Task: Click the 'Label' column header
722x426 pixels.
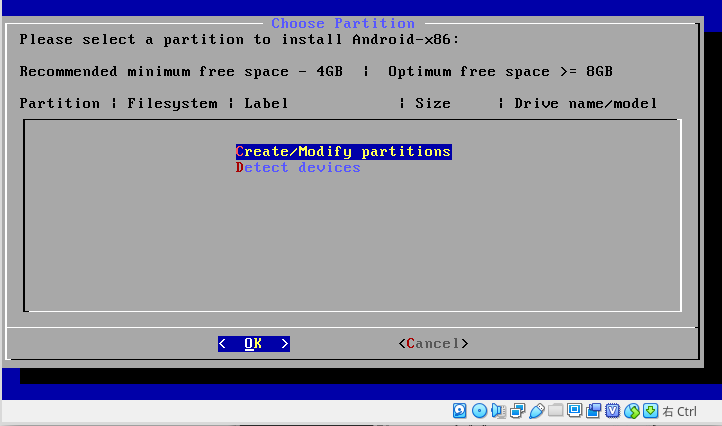Action: [266, 103]
